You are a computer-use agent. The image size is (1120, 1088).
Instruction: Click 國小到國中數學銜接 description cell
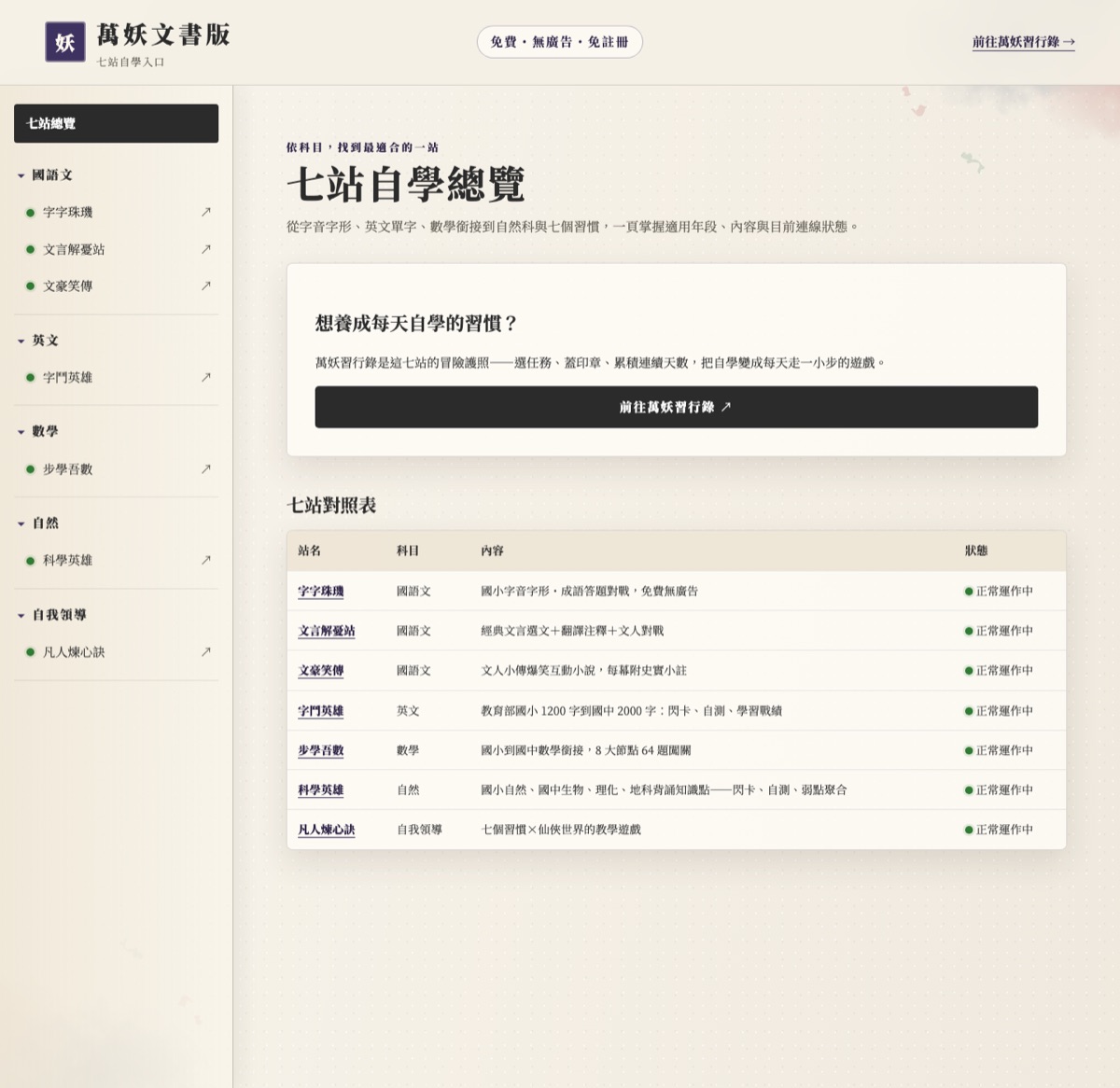click(586, 750)
